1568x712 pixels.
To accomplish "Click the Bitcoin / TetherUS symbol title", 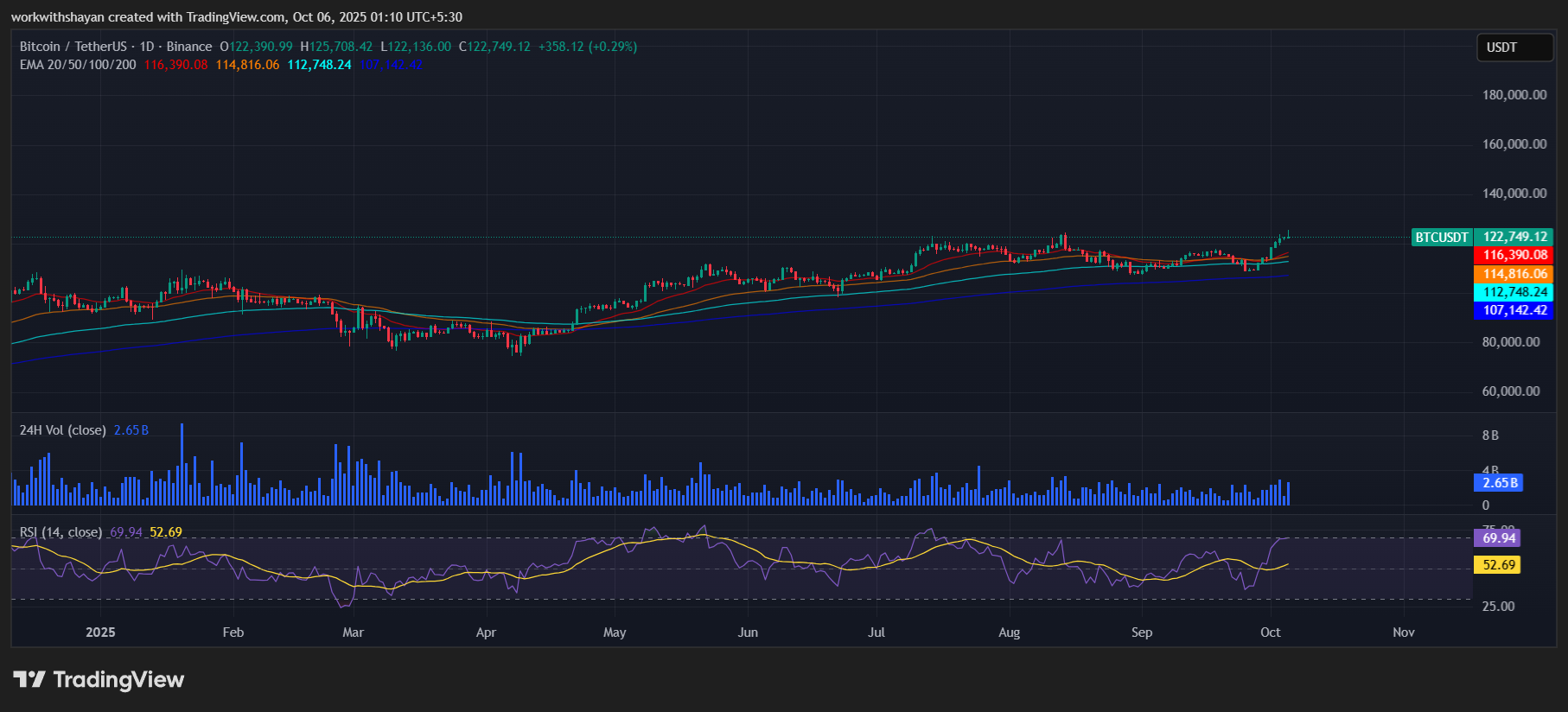I will [73, 47].
